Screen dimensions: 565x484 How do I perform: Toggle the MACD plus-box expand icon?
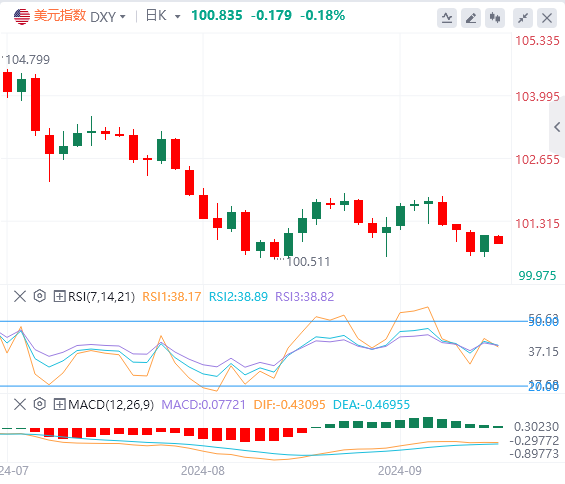[59, 404]
